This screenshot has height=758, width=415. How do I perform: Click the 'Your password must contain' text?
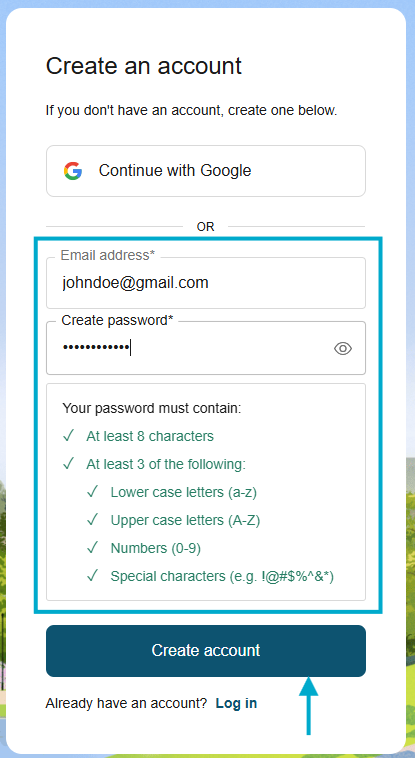click(x=152, y=408)
